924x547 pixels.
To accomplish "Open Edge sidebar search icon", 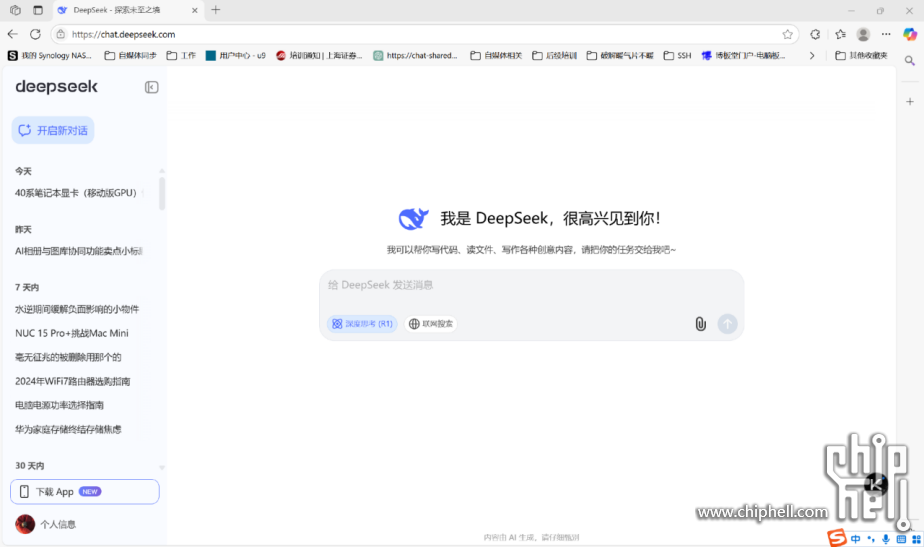I will coord(910,61).
